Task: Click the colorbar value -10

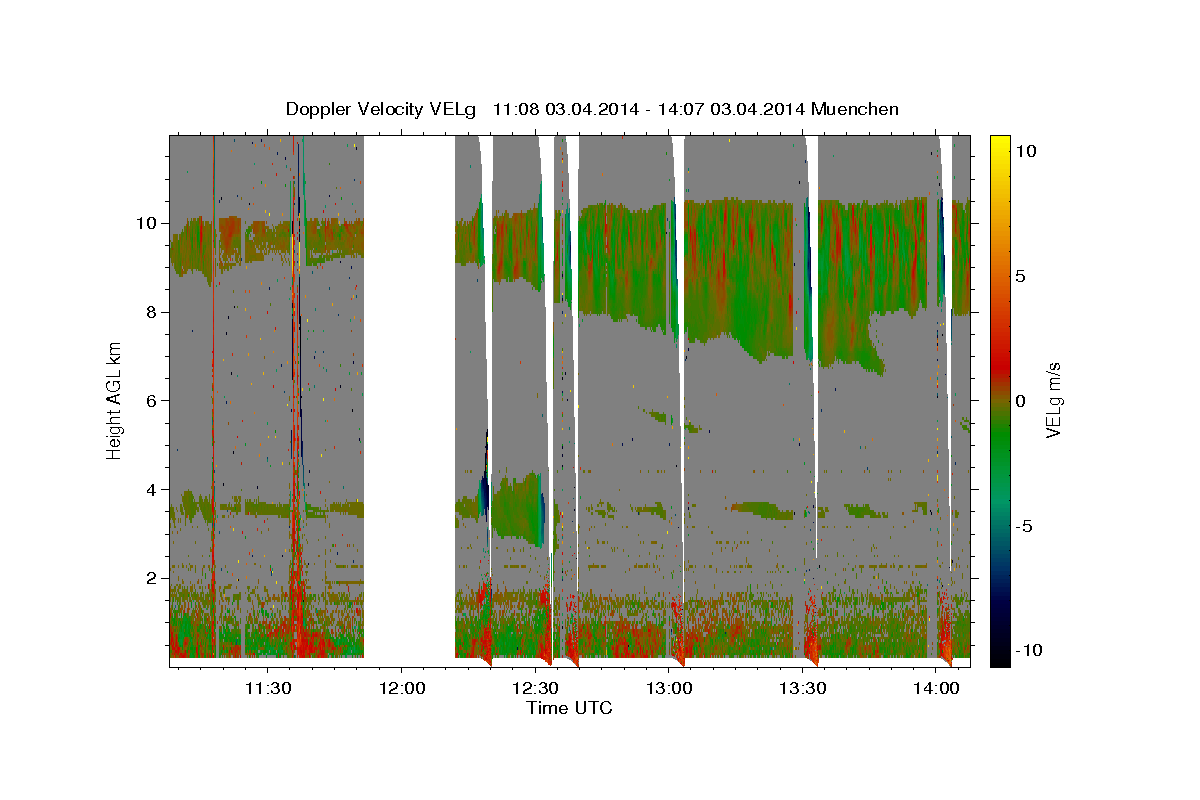Action: pyautogui.click(x=1029, y=650)
